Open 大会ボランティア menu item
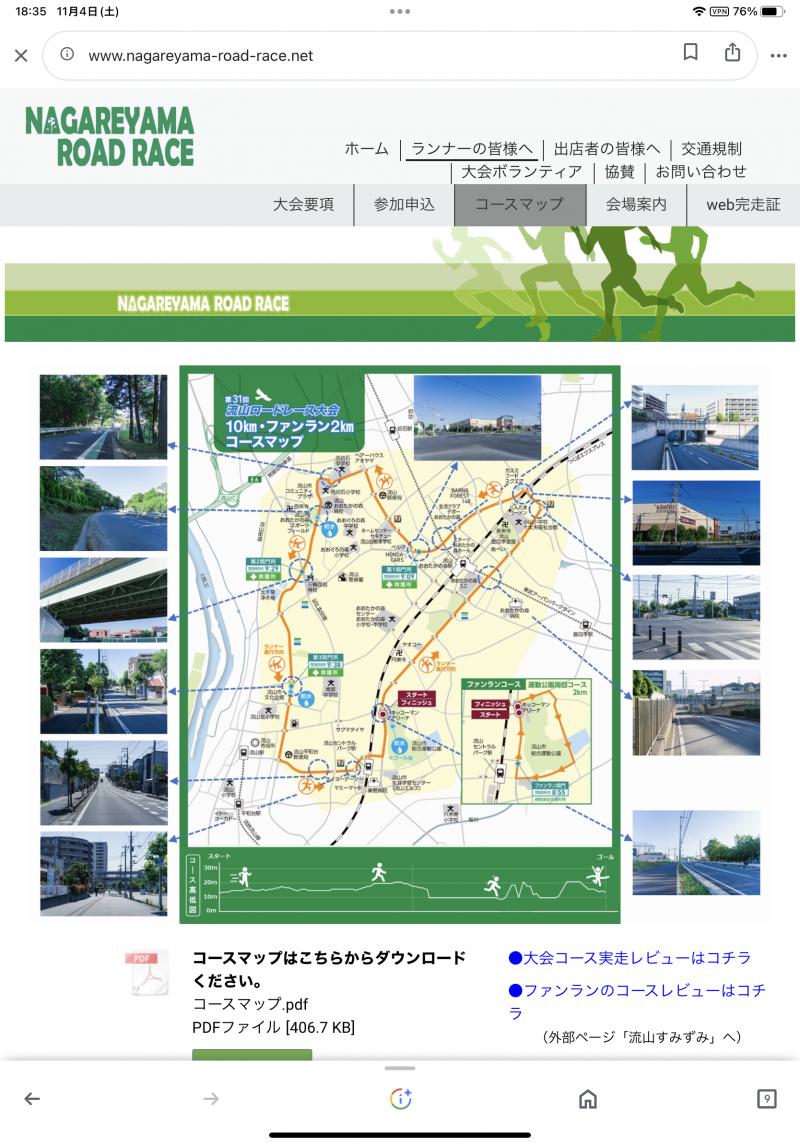Screen dimensions: 800x1145 pos(521,172)
